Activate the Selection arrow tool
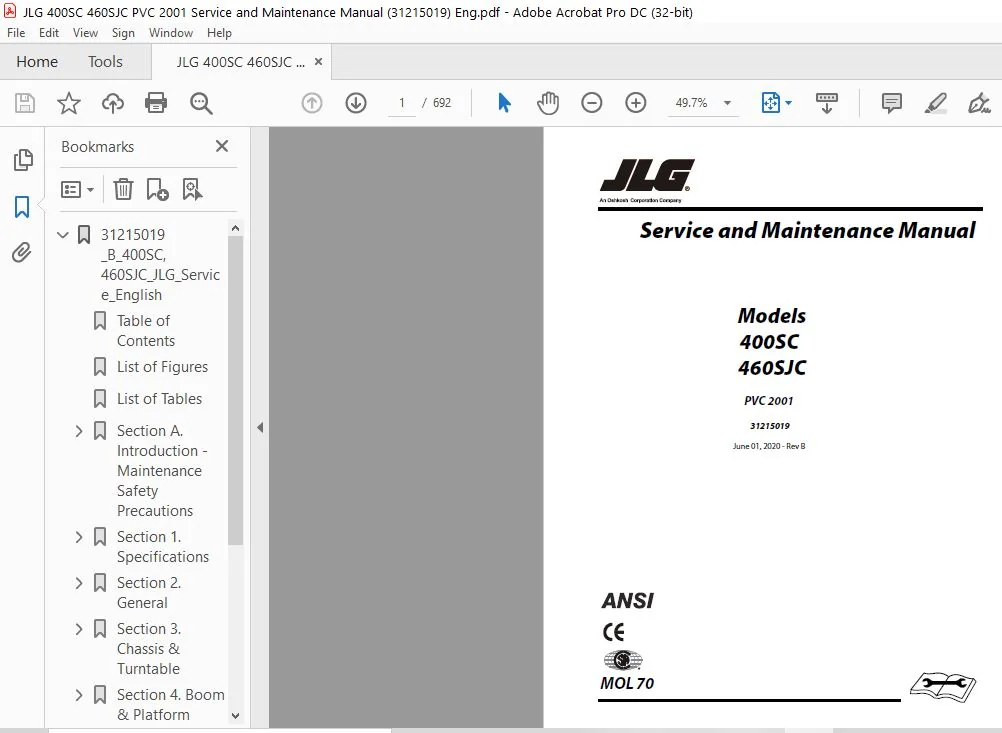The width and height of the screenshot is (1002, 733). coord(504,103)
